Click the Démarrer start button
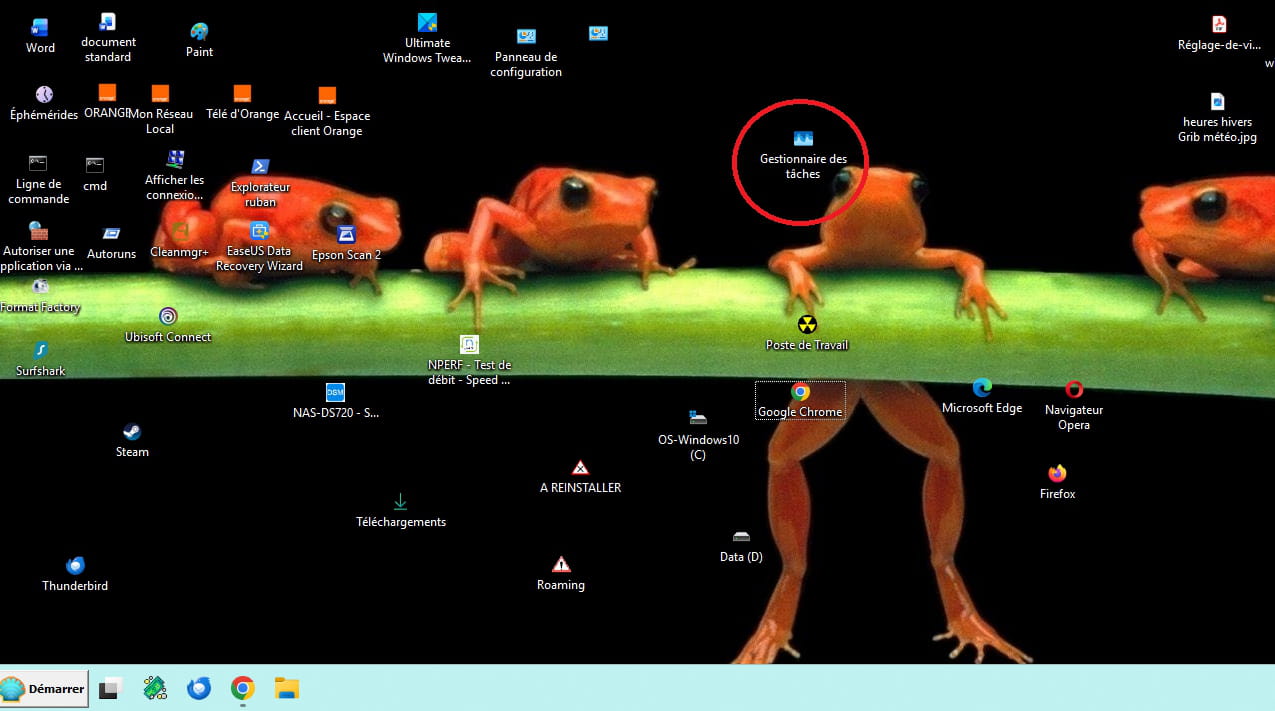The image size is (1275, 711). pos(44,688)
